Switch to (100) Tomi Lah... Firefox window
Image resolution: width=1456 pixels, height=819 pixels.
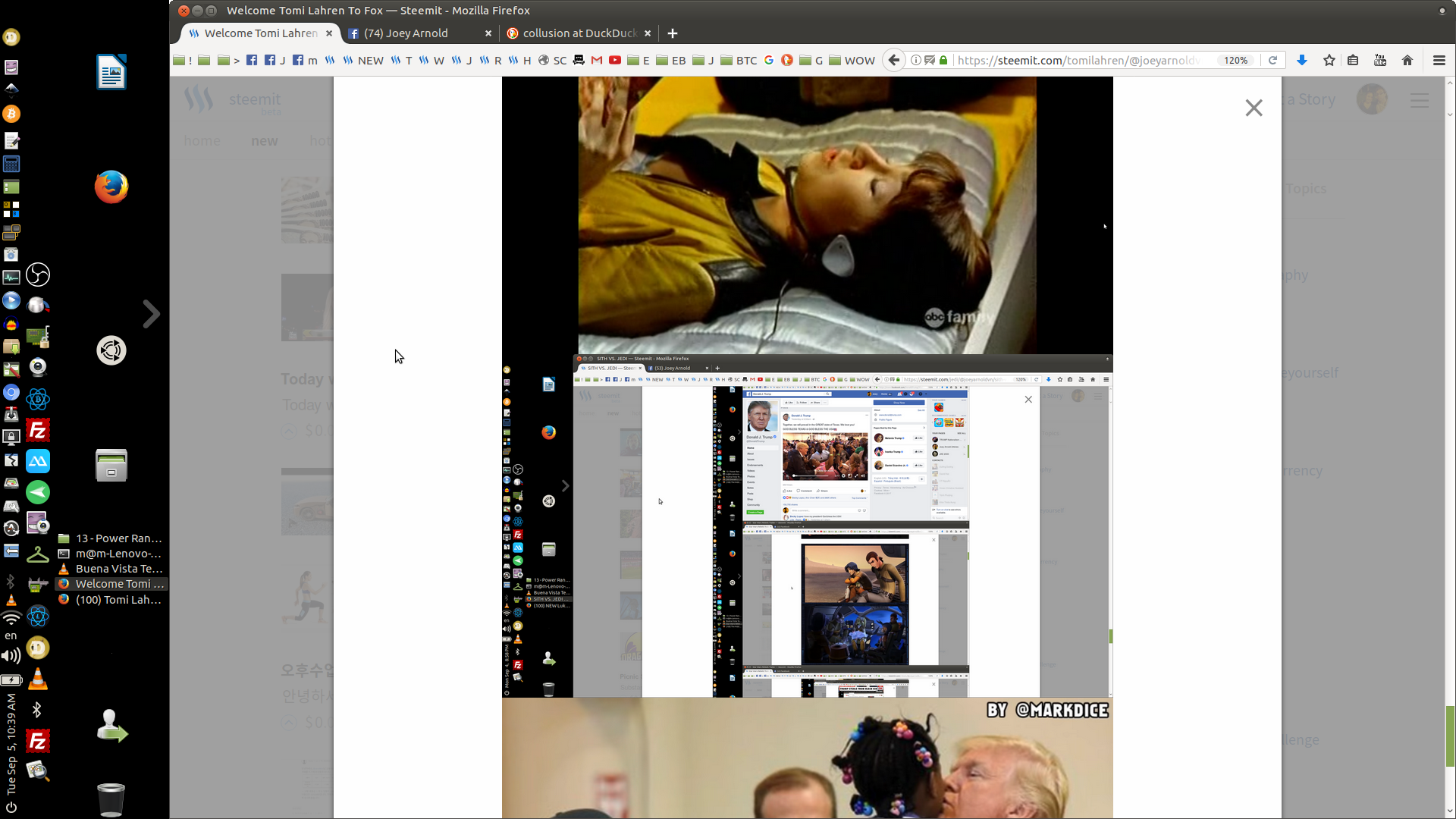pyautogui.click(x=111, y=600)
